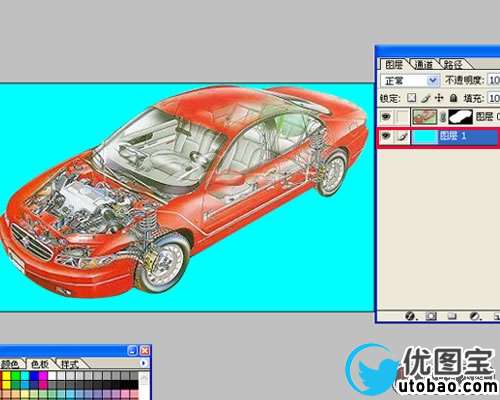Open the 颜色 (Color) tab in swatches panel
The height and width of the screenshot is (400, 500).
point(11,364)
